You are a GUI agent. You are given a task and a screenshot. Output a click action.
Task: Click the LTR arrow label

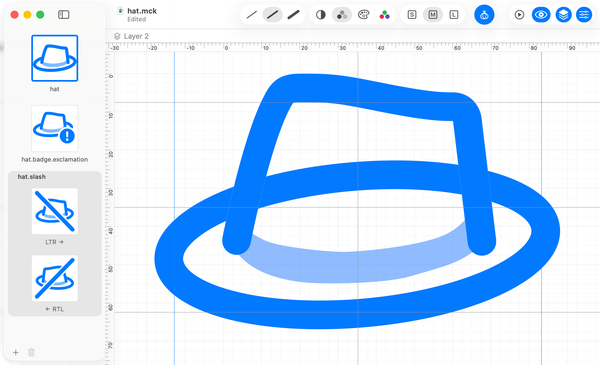(55, 242)
